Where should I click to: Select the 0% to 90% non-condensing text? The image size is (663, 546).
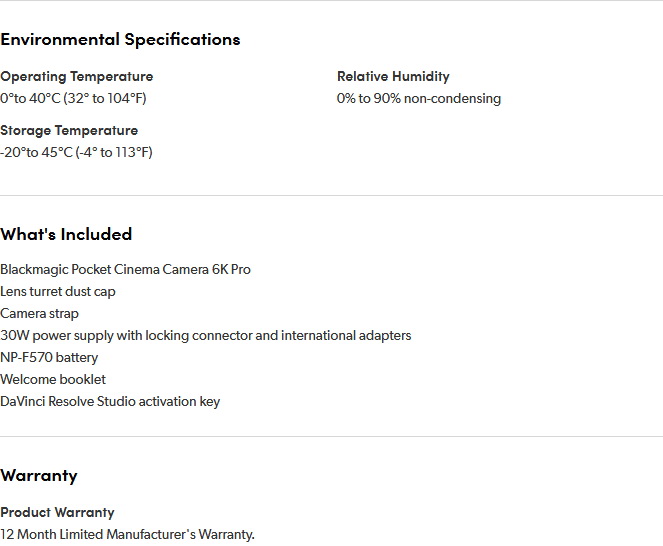coord(419,98)
